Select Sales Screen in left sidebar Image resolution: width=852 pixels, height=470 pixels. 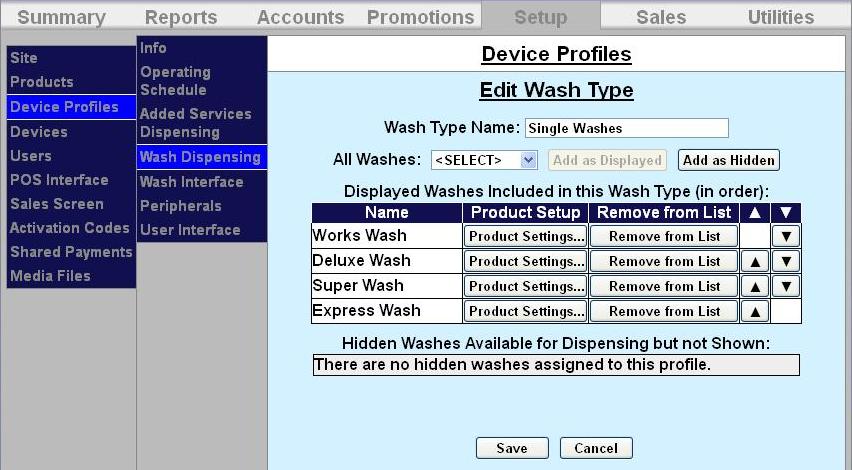tap(57, 204)
